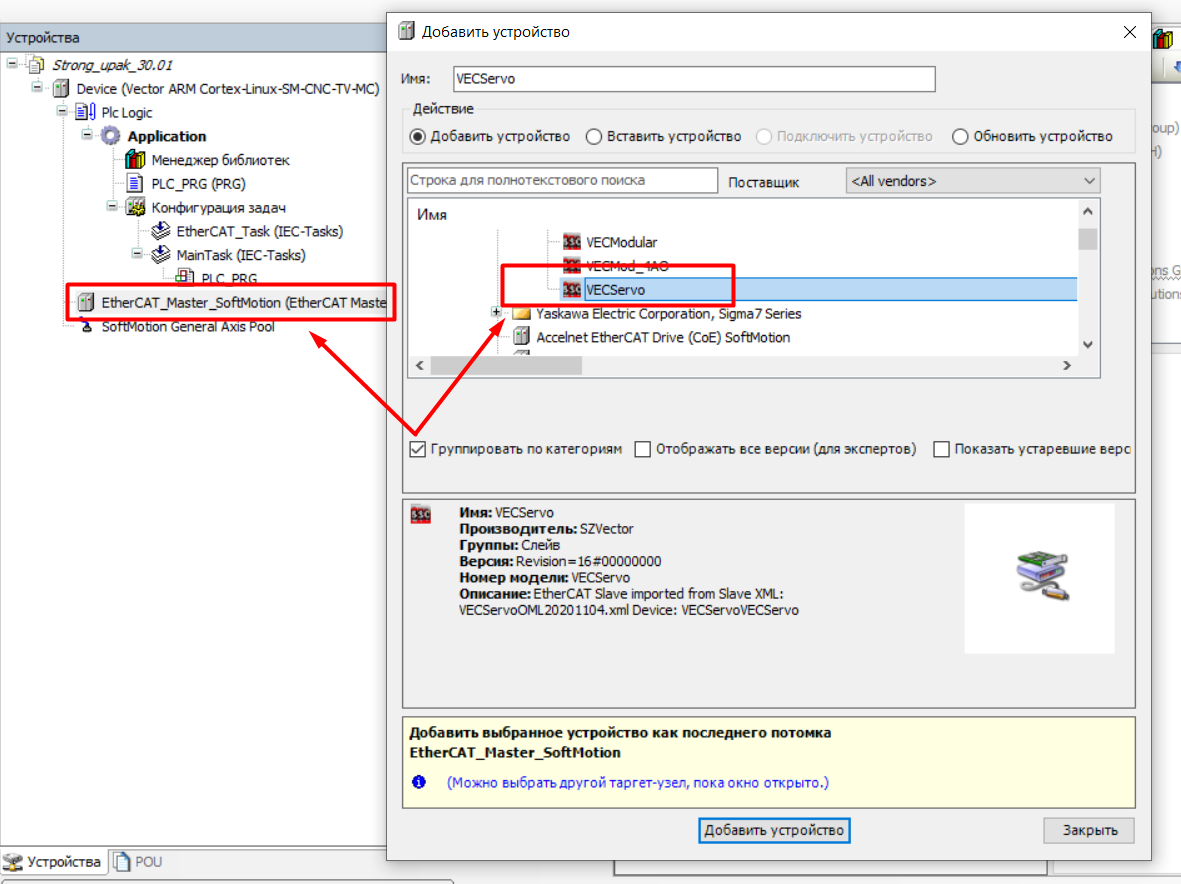
Task: Select 'SoftMotion General Axis Pool' tree item
Action: pyautogui.click(x=188, y=327)
